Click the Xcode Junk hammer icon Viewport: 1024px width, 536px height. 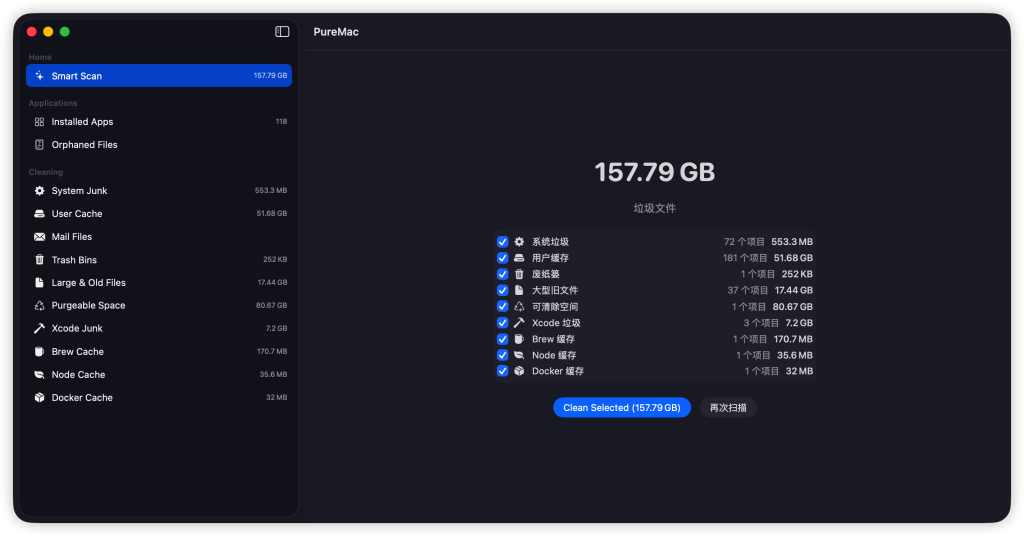coord(39,329)
